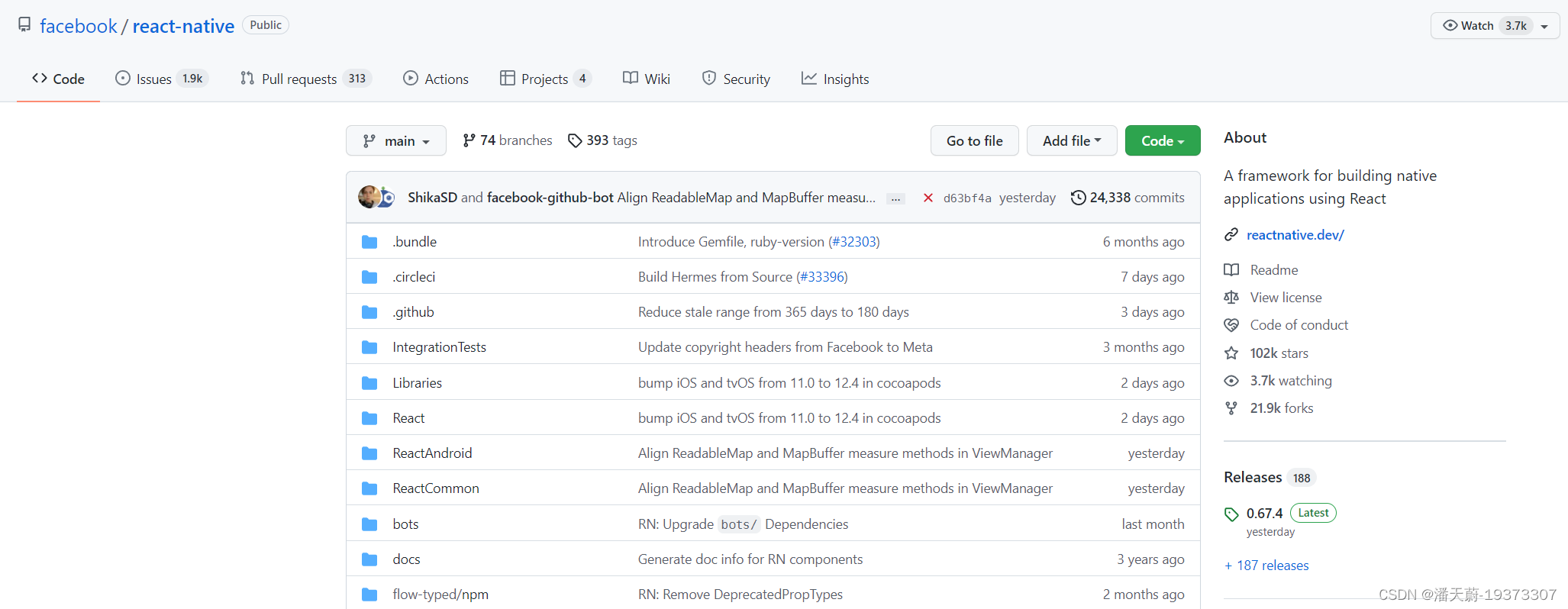Open the Wiki tab
The width and height of the screenshot is (1568, 609).
[647, 79]
